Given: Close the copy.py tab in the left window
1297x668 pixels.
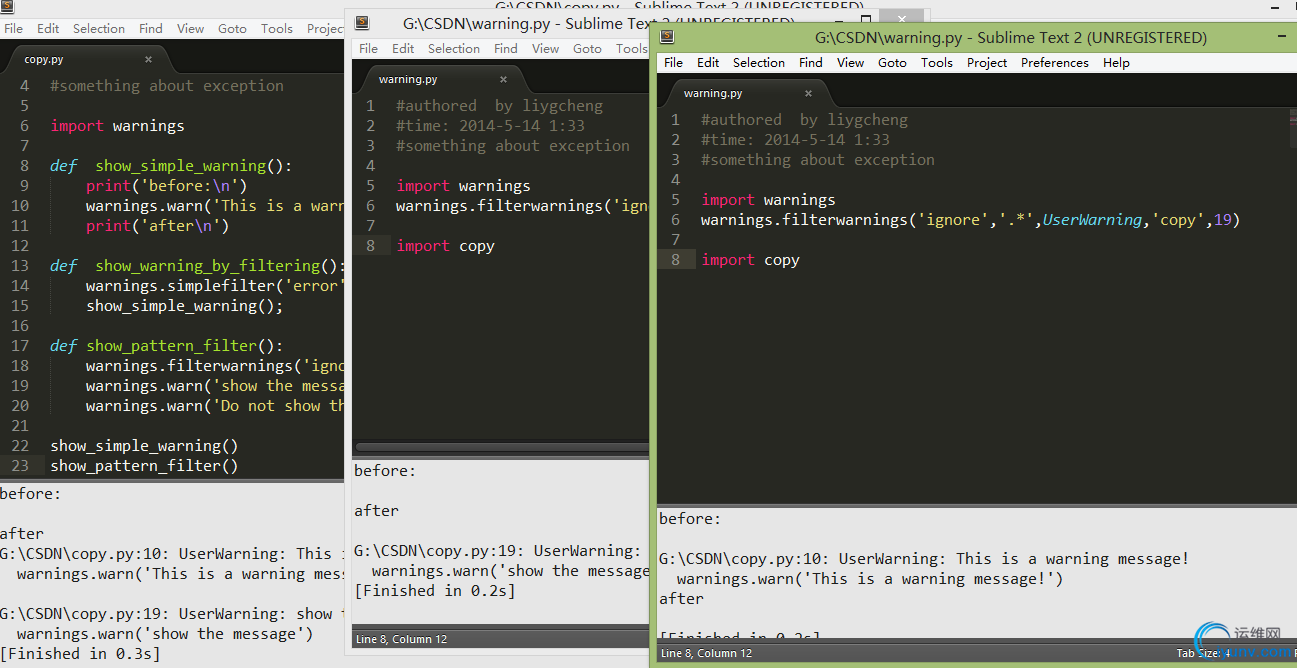Looking at the screenshot, I should (148, 60).
